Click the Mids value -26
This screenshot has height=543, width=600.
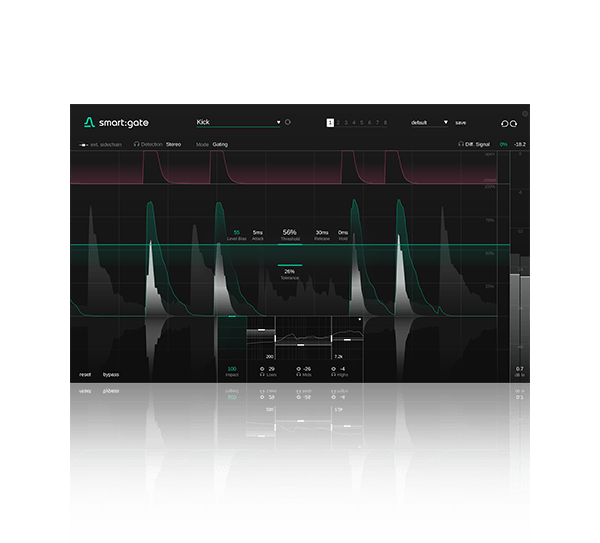(307, 369)
